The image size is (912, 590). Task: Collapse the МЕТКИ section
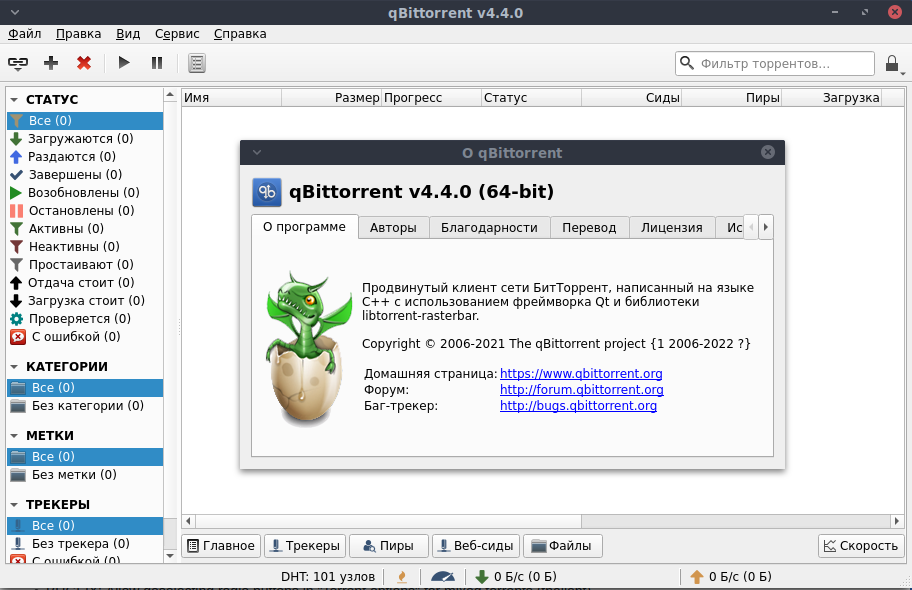click(15, 436)
